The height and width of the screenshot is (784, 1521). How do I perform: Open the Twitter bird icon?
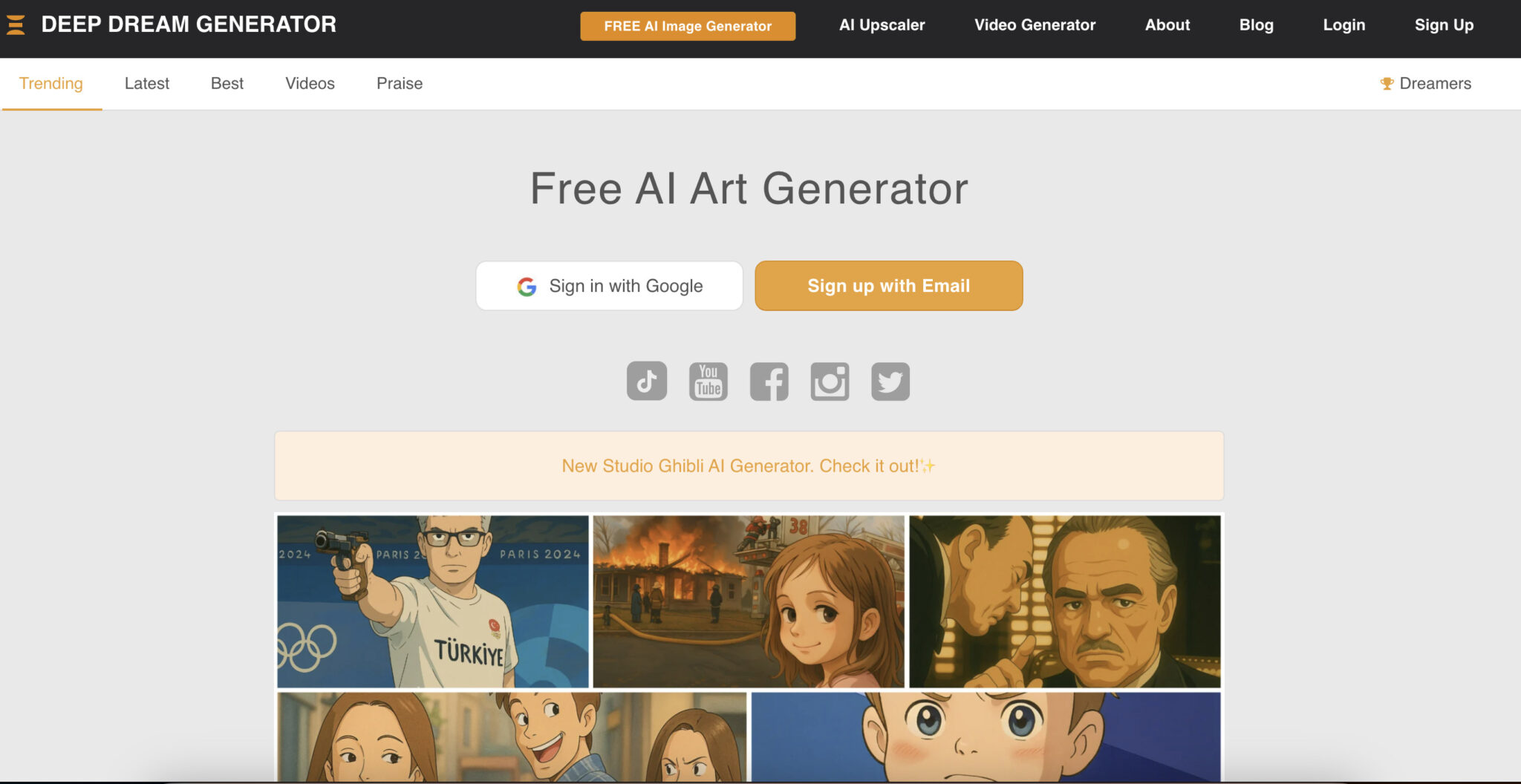click(890, 381)
